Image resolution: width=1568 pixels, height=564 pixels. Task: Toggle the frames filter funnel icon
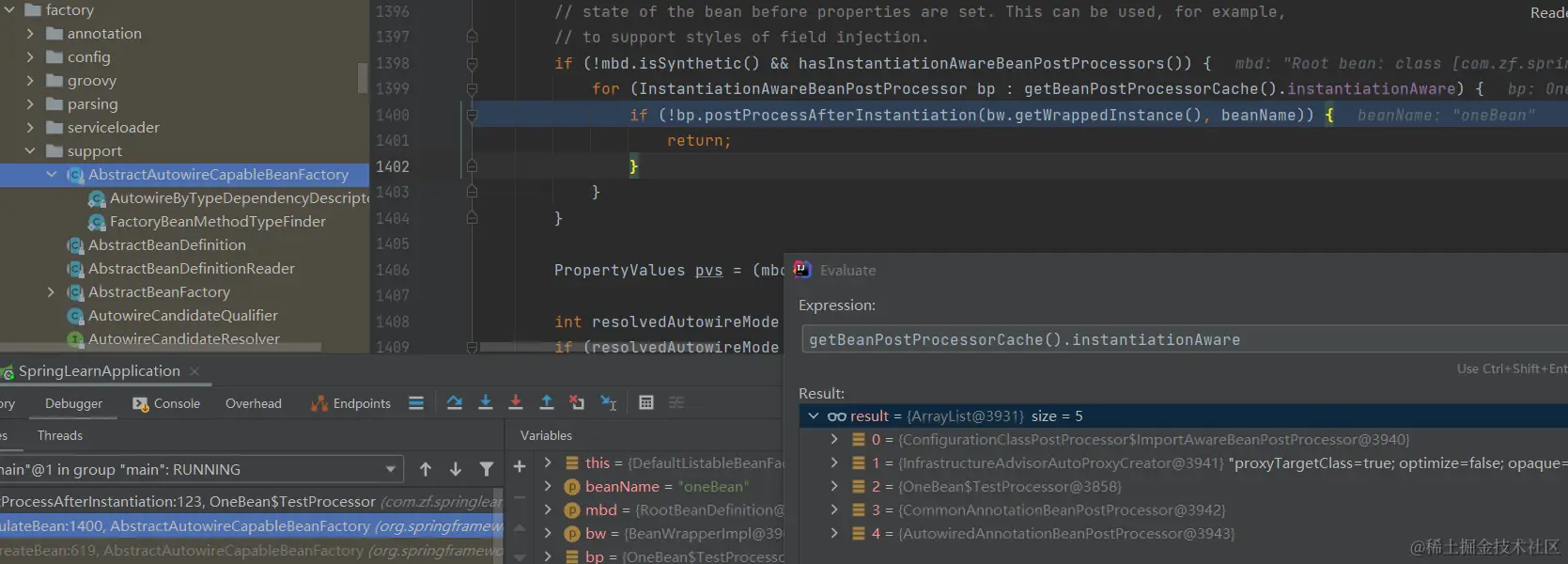(487, 469)
